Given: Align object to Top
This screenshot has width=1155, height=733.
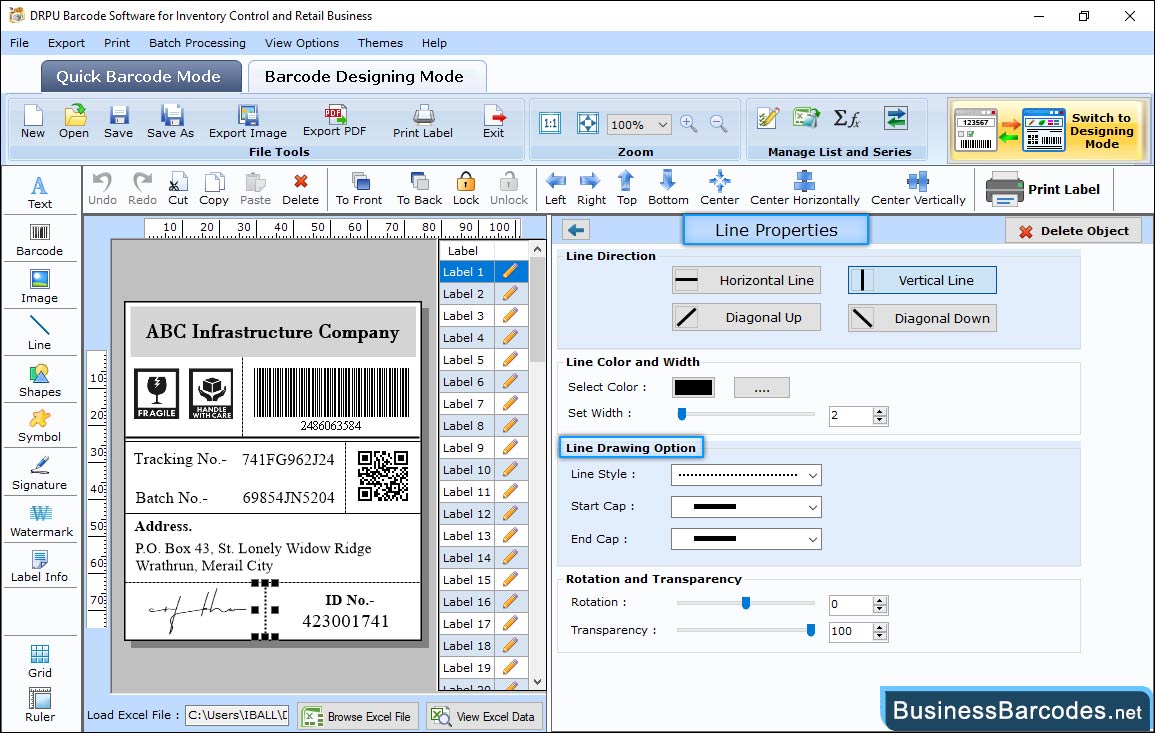Looking at the screenshot, I should [x=627, y=189].
